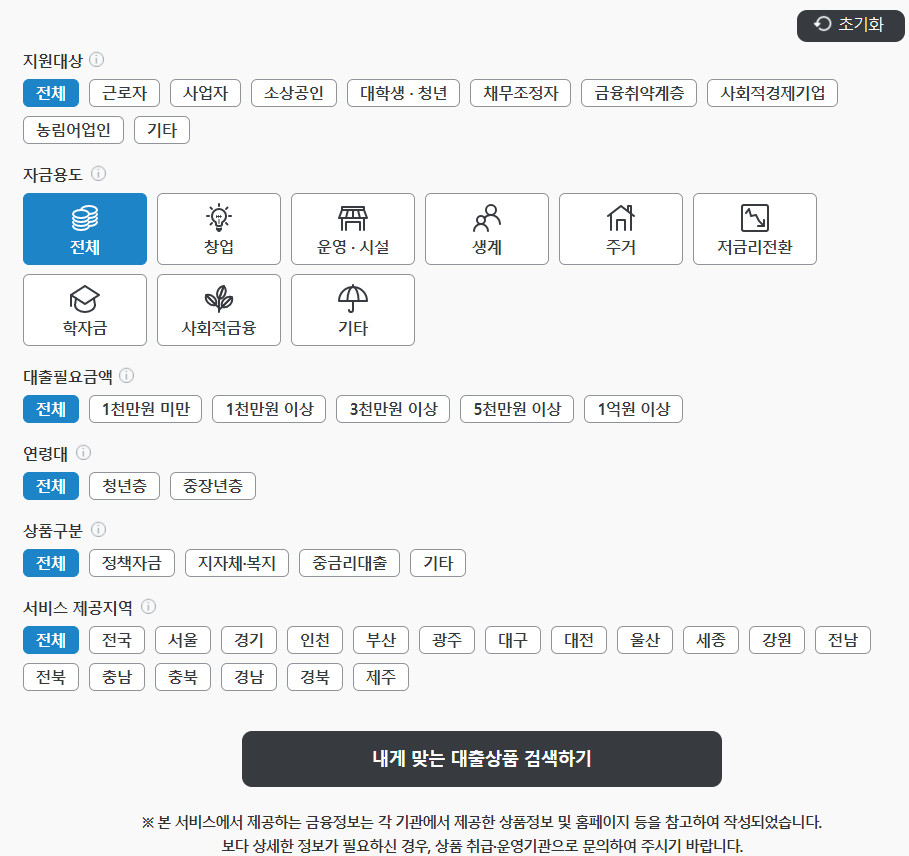Select 전체 under 서비스 제공지역
Image resolution: width=909 pixels, height=856 pixels.
point(51,640)
